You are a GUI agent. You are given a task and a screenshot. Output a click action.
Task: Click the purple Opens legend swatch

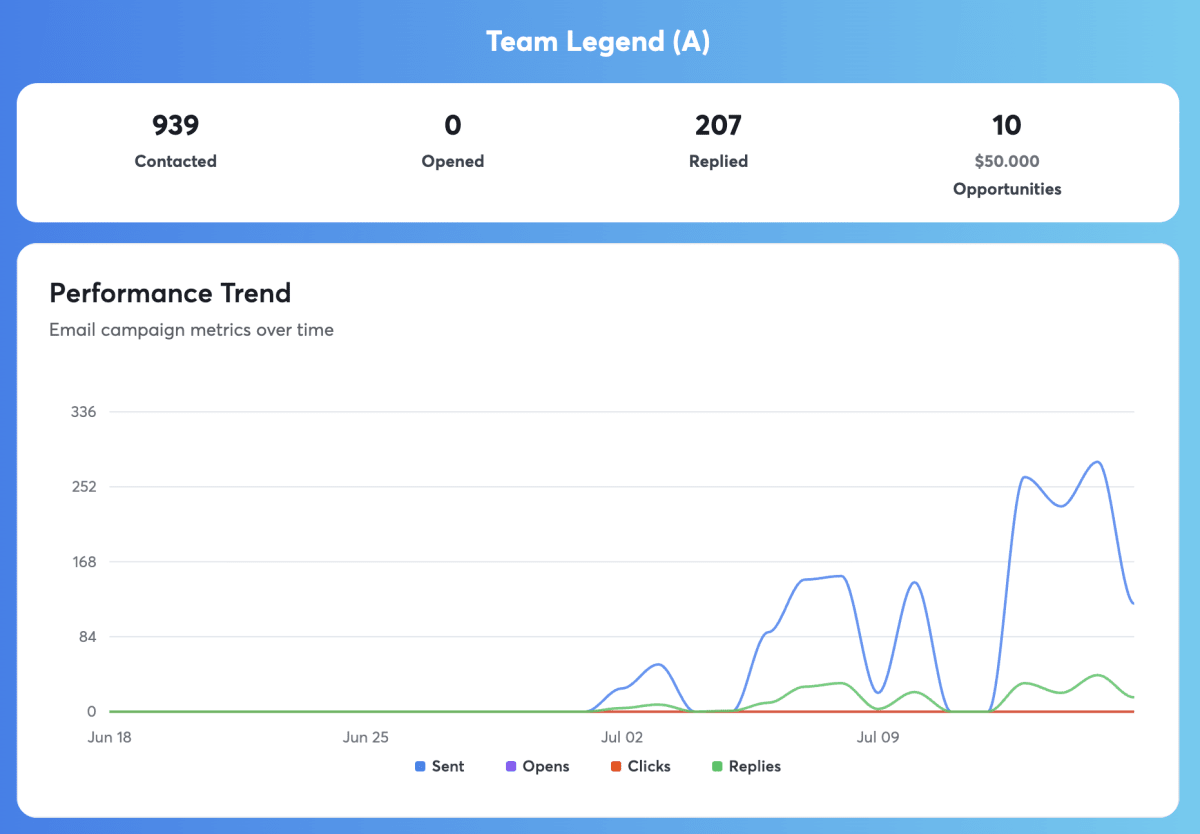coord(511,767)
